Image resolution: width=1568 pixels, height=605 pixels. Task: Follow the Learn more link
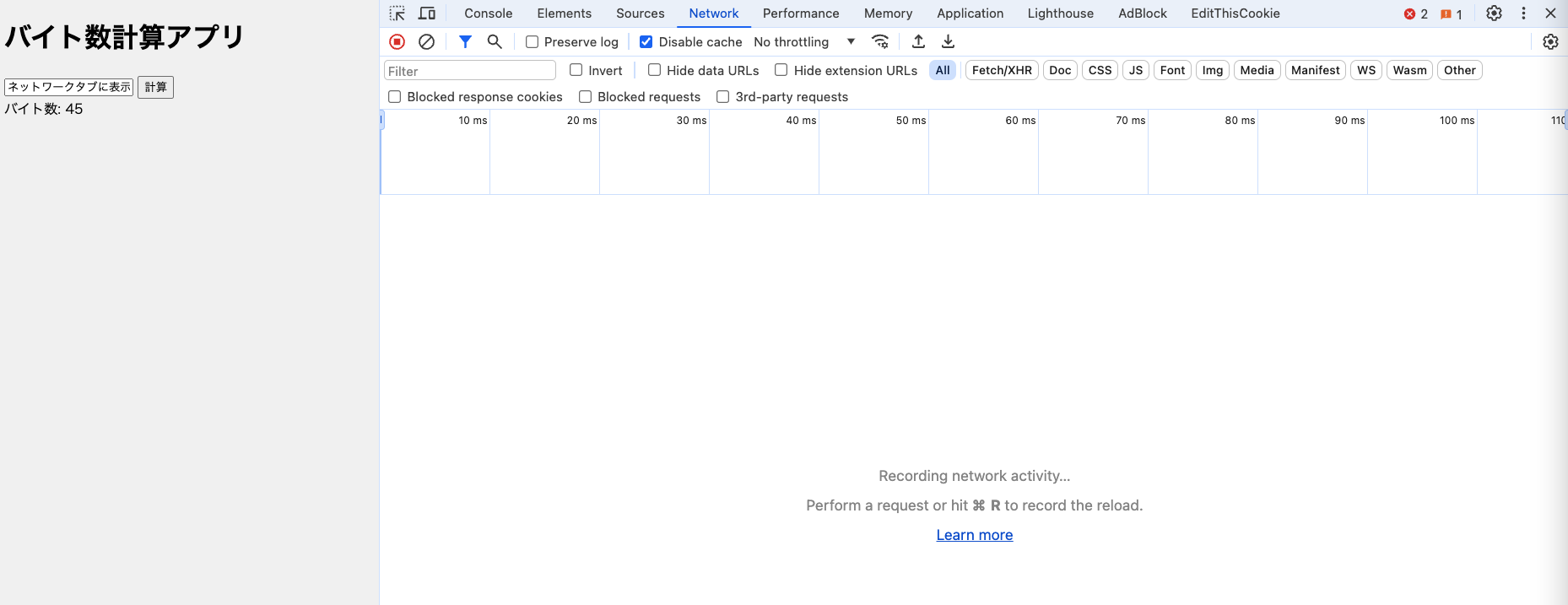click(x=974, y=535)
